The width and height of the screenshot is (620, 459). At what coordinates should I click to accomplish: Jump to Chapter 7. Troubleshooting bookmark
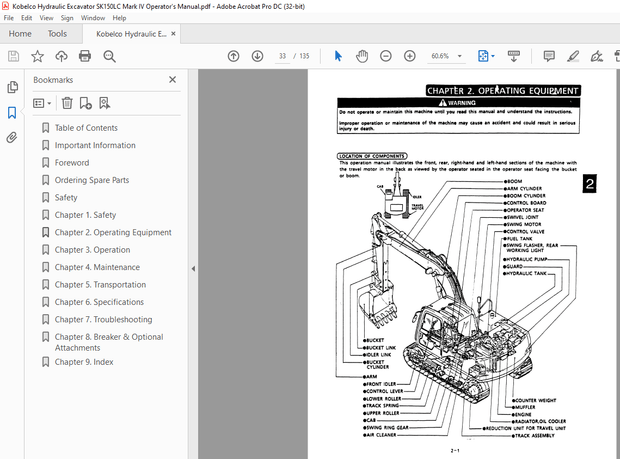click(x=104, y=319)
